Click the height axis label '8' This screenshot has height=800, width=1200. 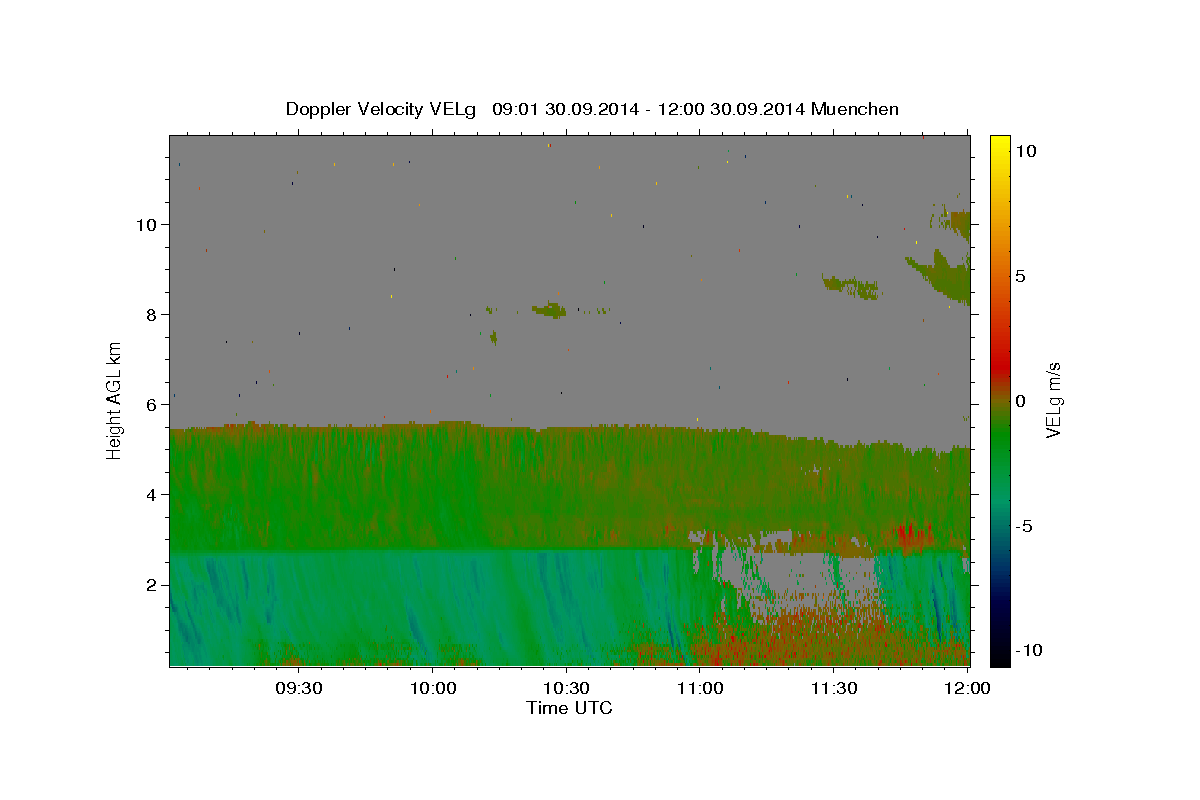152,314
